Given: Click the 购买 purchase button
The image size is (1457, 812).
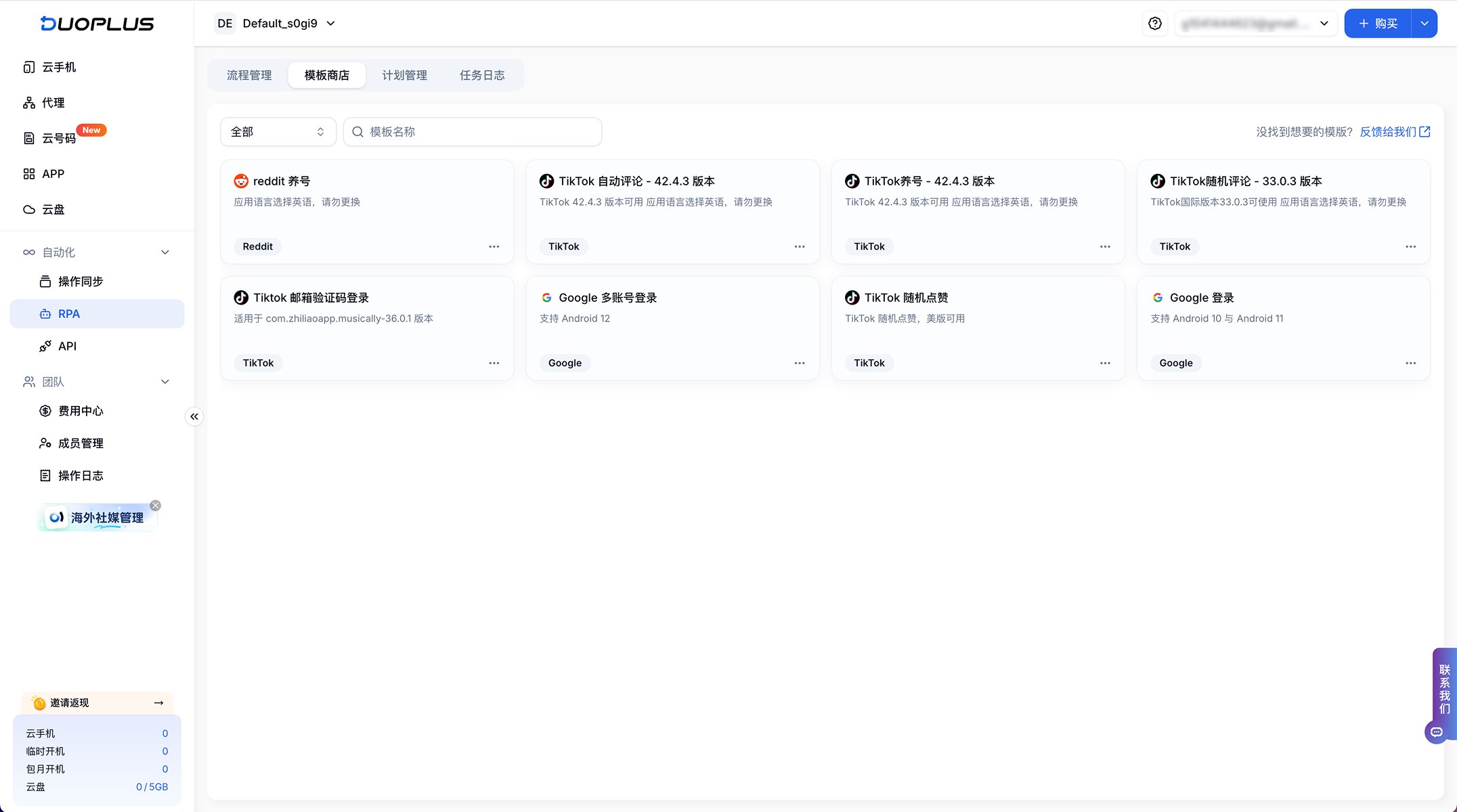Looking at the screenshot, I should tap(1378, 24).
